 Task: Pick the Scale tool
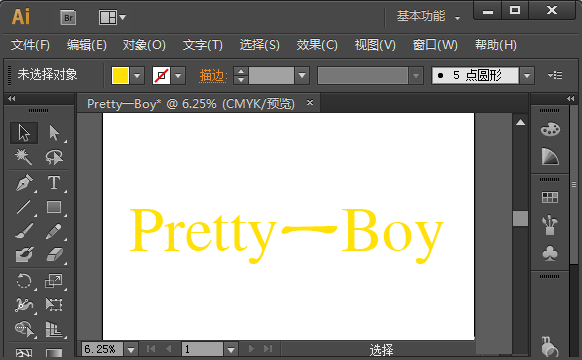click(x=54, y=281)
